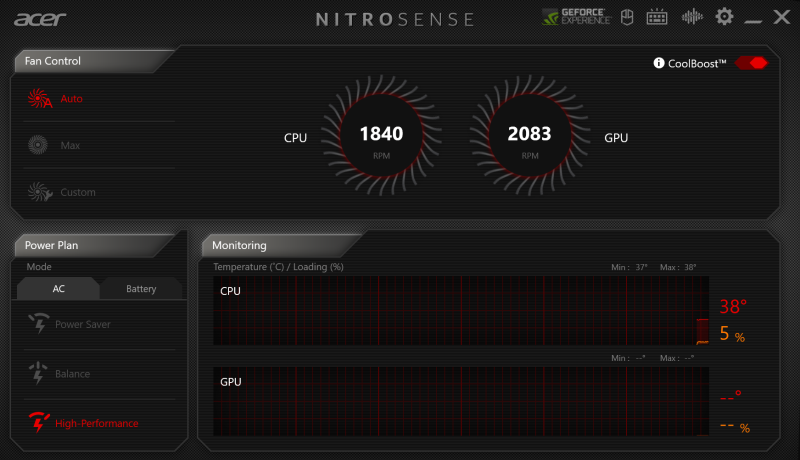The width and height of the screenshot is (800, 460).
Task: Click the GPU temperature monitoring graph
Action: pyautogui.click(x=461, y=401)
